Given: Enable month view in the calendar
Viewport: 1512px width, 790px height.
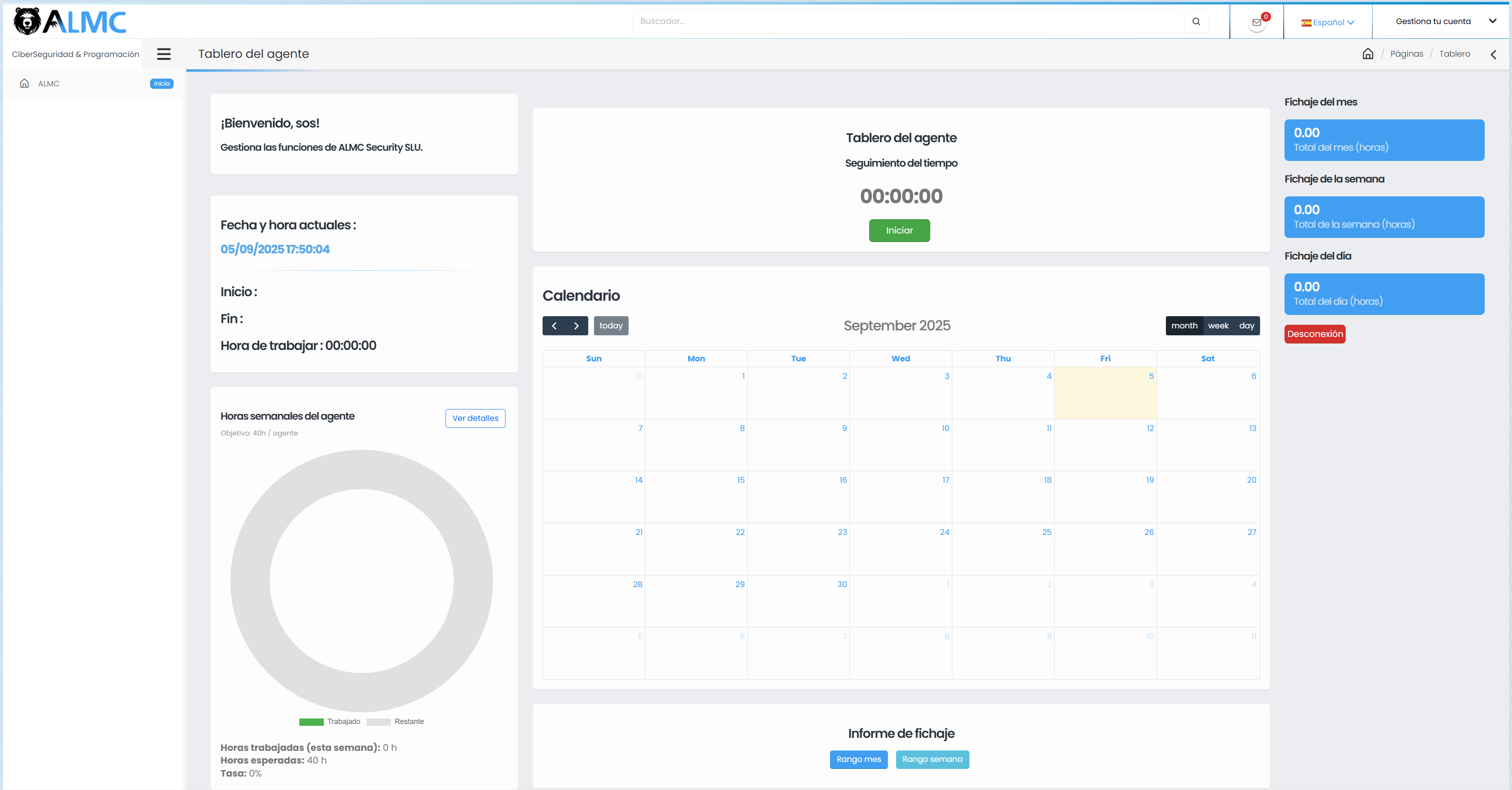Looking at the screenshot, I should (x=1185, y=326).
